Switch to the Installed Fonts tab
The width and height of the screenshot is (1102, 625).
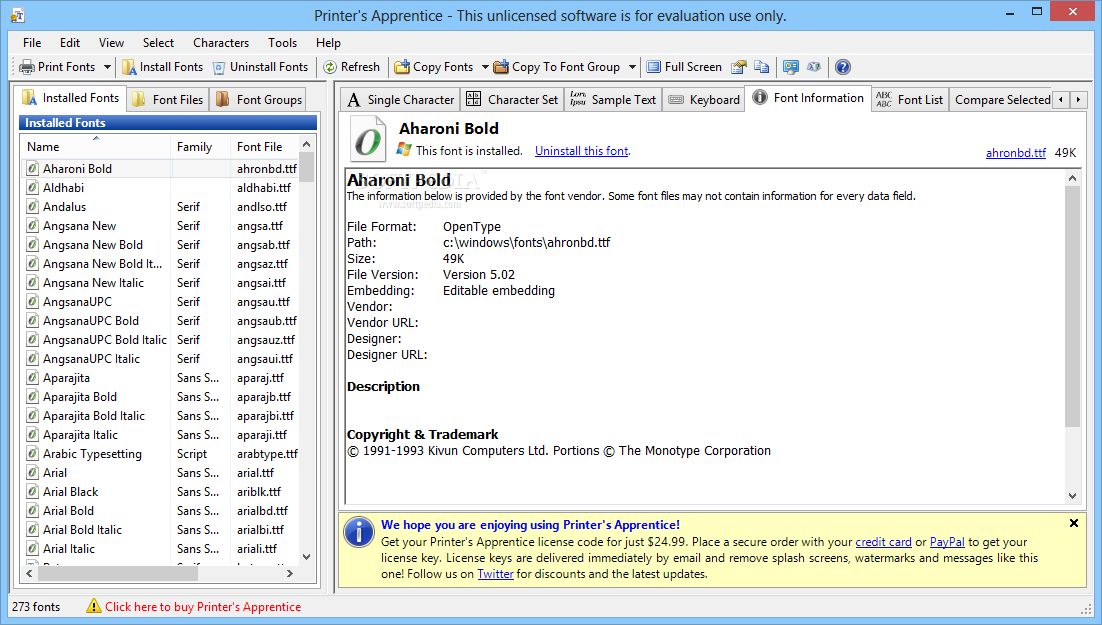coord(70,98)
